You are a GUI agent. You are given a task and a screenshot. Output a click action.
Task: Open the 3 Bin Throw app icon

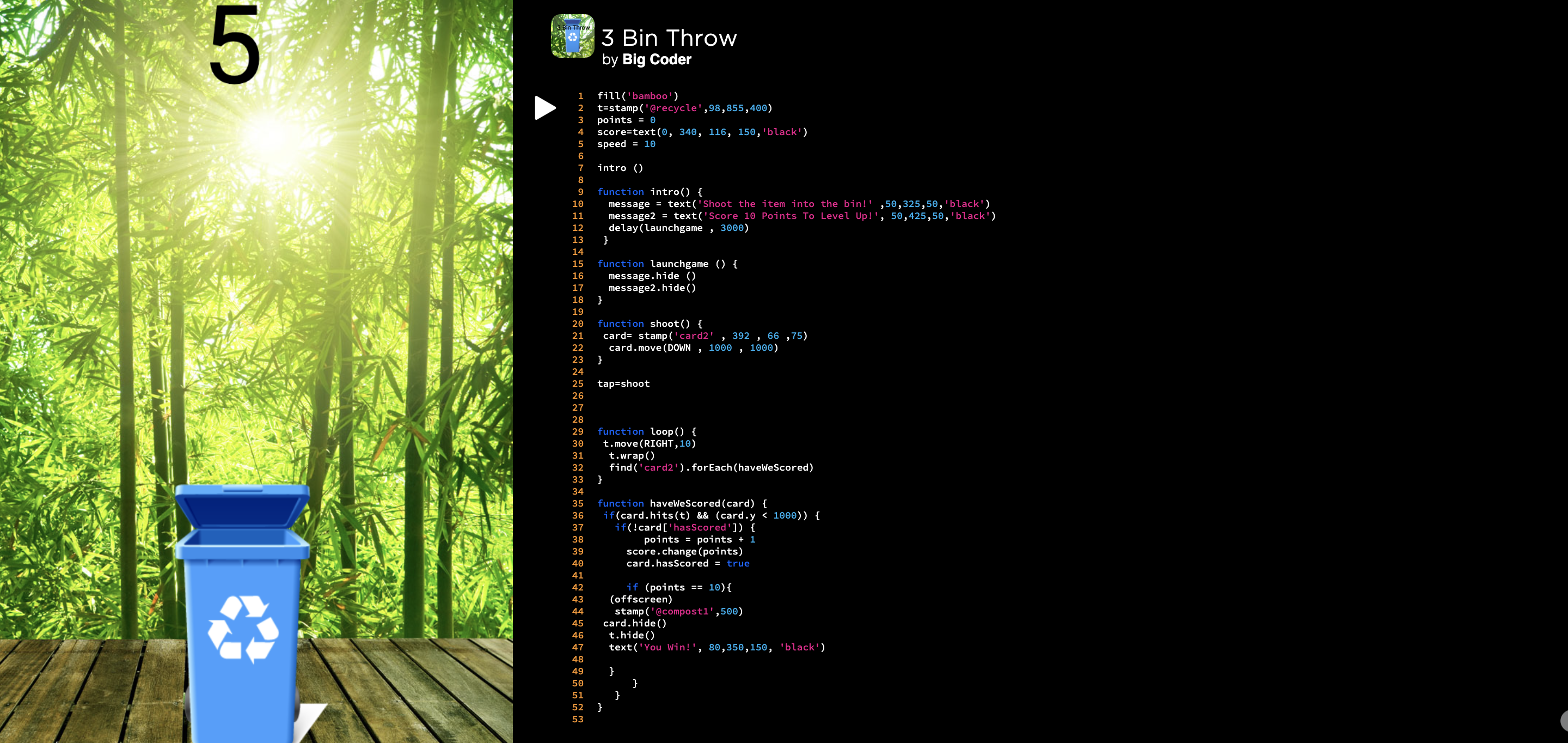[x=572, y=36]
